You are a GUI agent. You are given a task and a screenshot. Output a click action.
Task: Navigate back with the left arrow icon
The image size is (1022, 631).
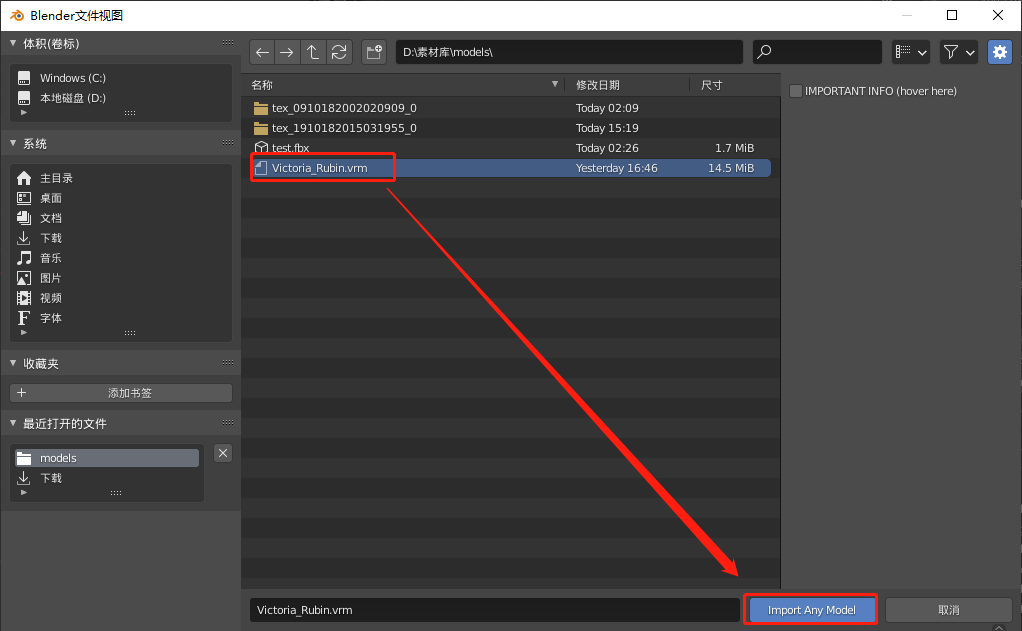coord(261,52)
